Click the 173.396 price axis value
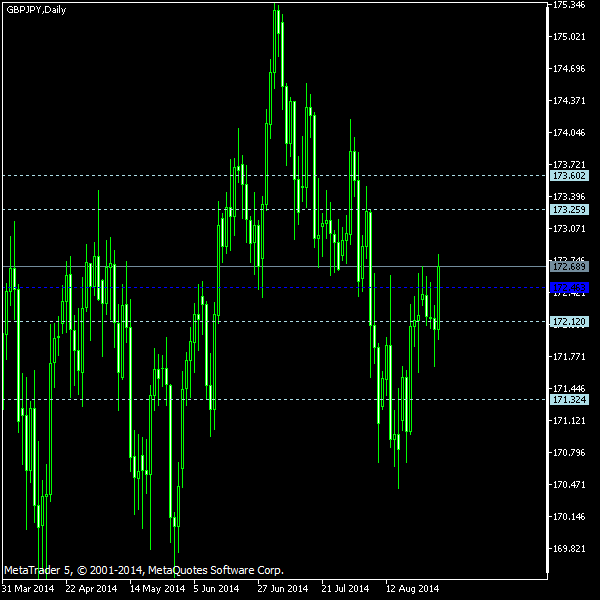Image resolution: width=600 pixels, height=600 pixels. point(569,197)
